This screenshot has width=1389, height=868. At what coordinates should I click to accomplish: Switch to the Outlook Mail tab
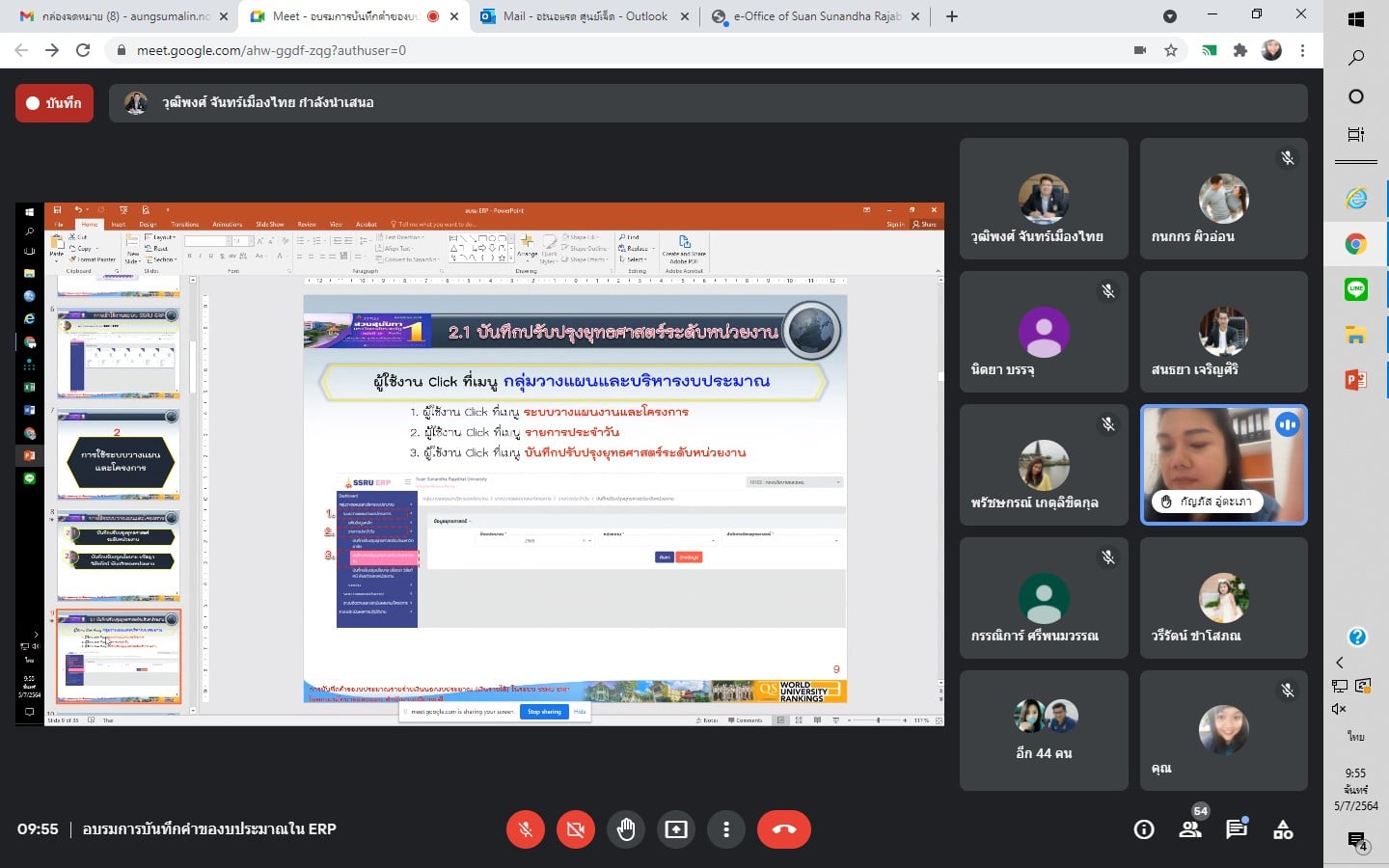click(x=585, y=16)
